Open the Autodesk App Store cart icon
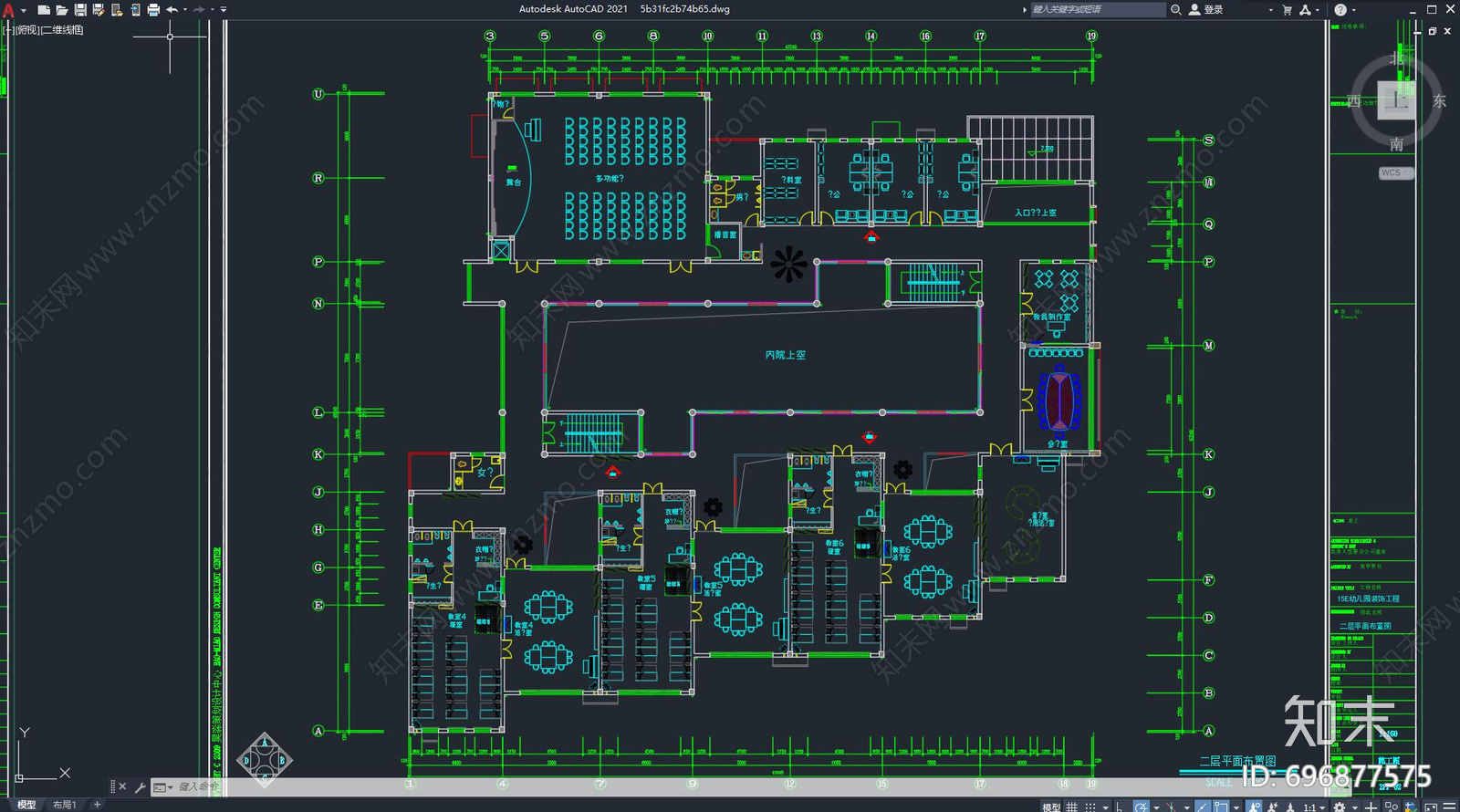 coord(1288,9)
